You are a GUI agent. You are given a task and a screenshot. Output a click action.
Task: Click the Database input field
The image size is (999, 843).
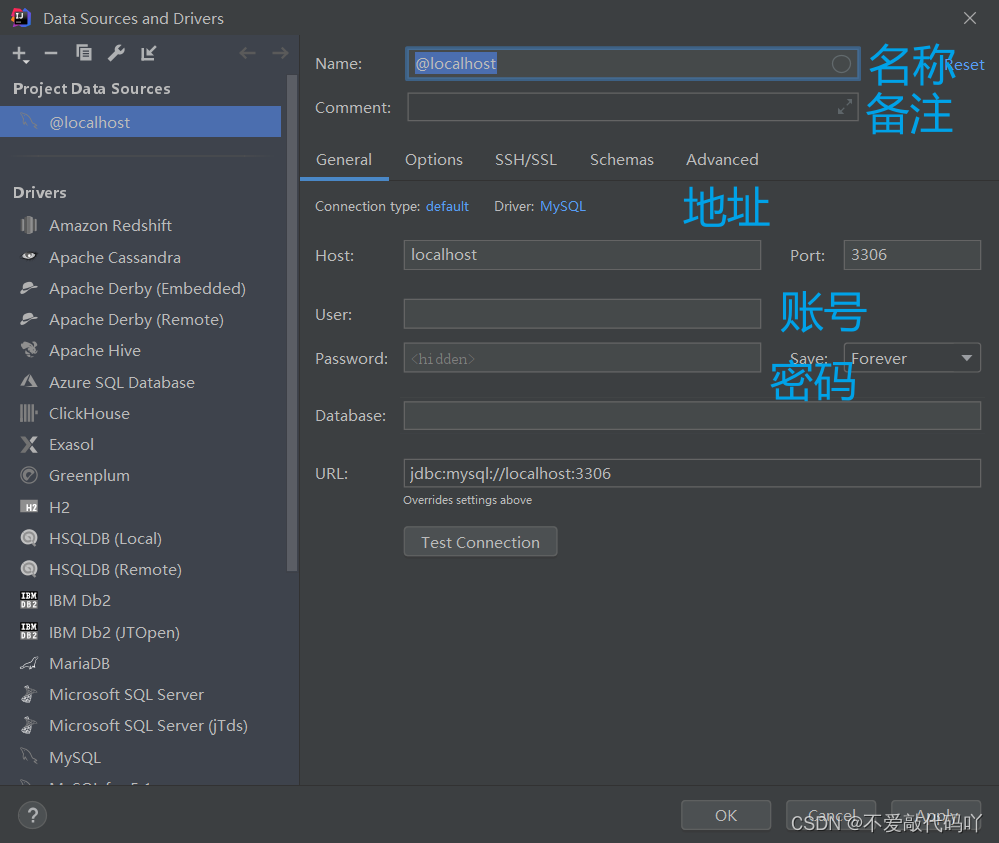pyautogui.click(x=692, y=415)
